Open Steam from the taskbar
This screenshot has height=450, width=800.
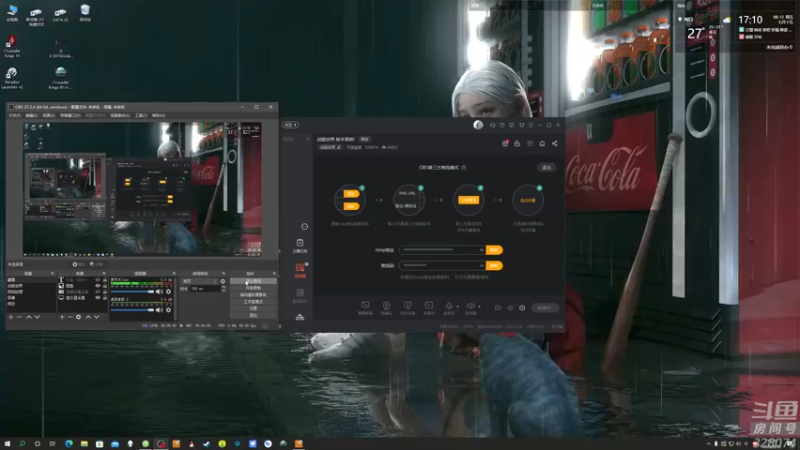coord(206,444)
